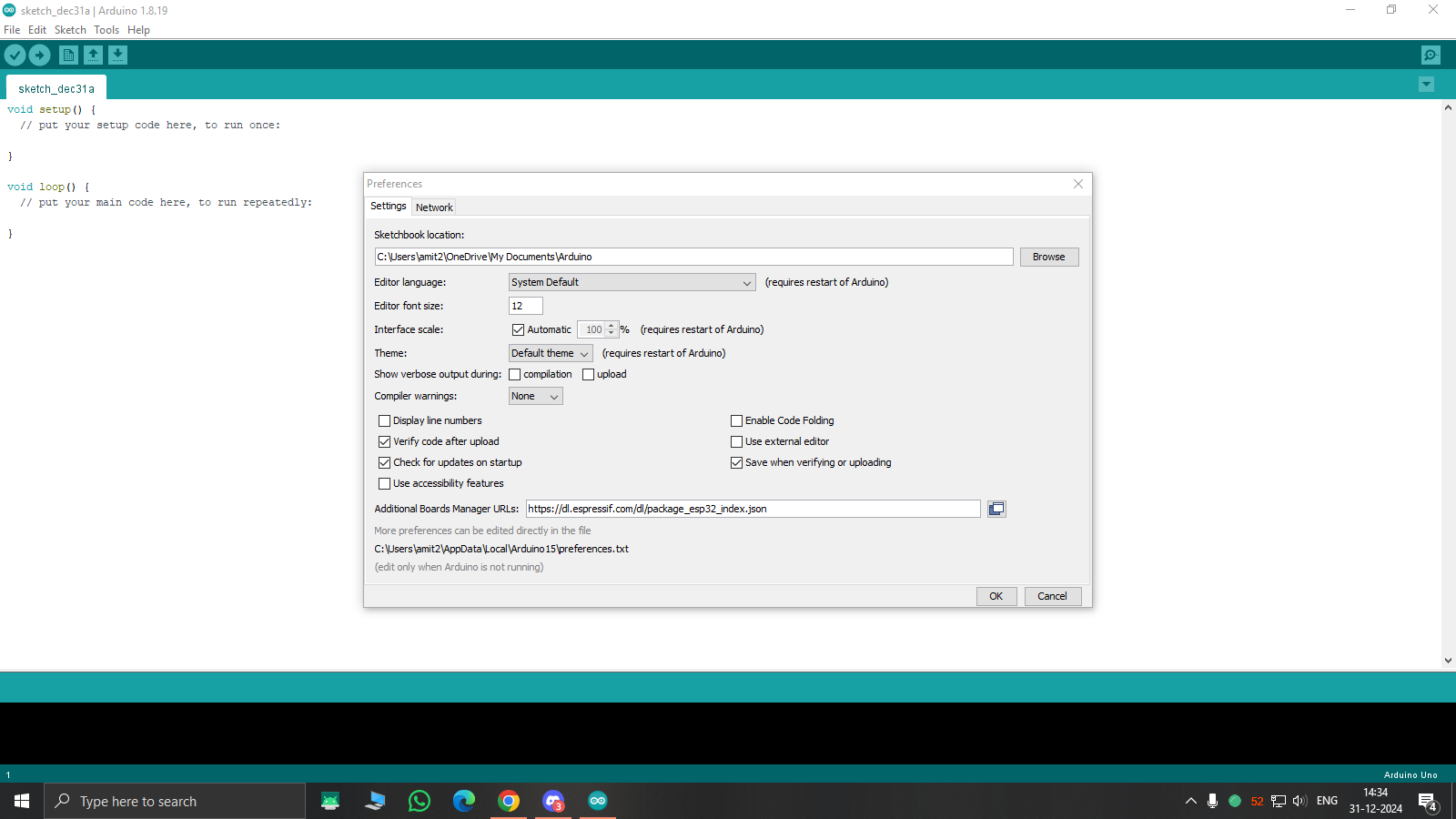Open the PC transfer app taskbar icon
Screen dimensions: 1456x819
pos(375,801)
